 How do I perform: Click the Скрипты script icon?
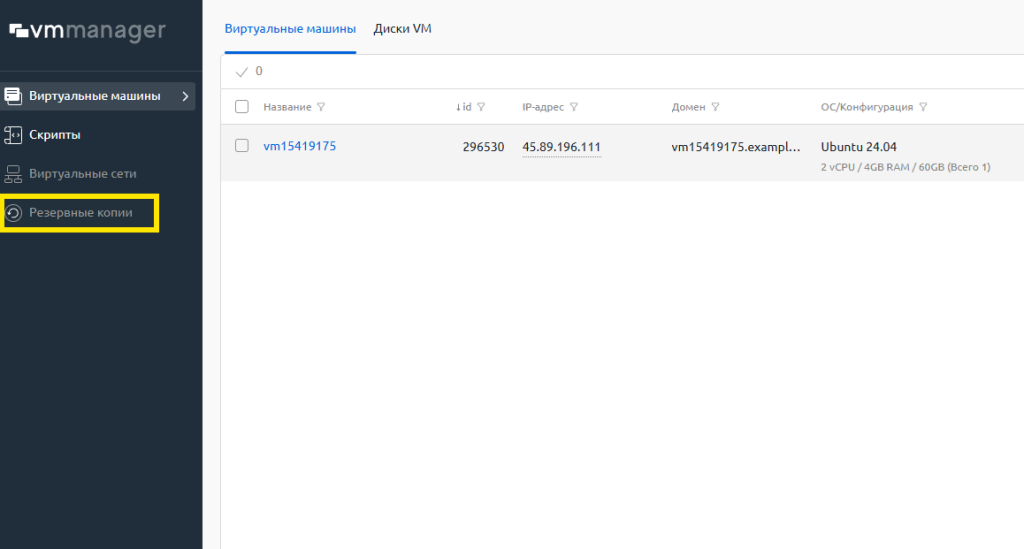pos(14,135)
